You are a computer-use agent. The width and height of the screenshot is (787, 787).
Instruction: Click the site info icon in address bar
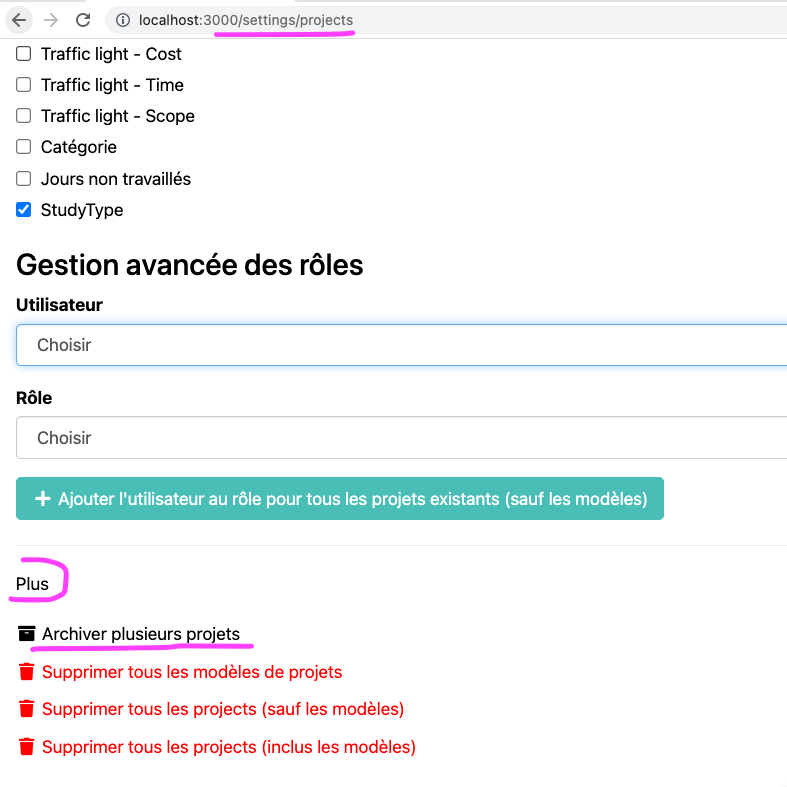tap(123, 20)
